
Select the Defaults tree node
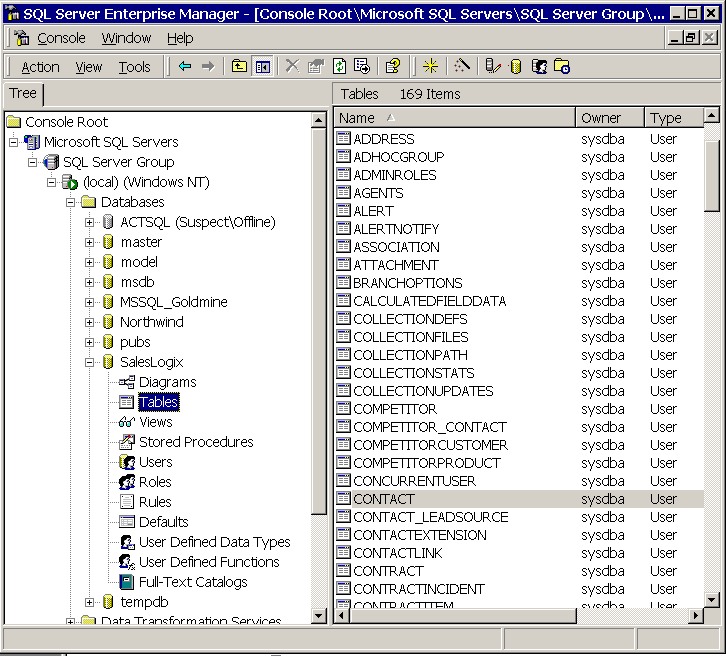[x=163, y=522]
